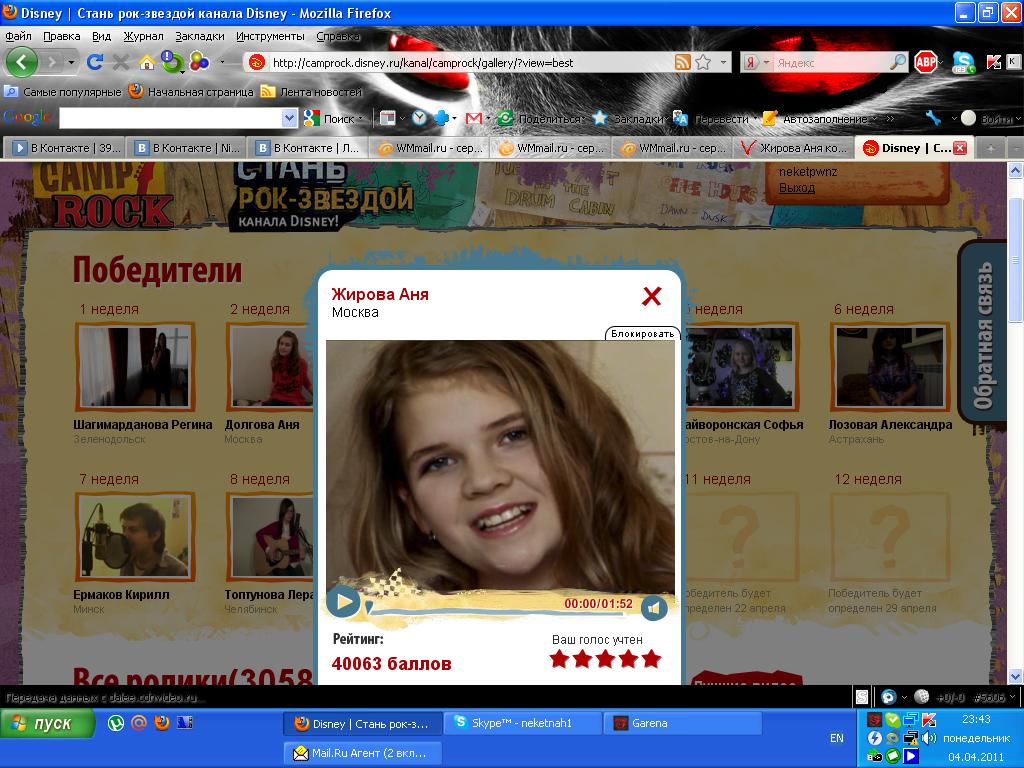
Task: Open the Журнал menu
Action: tap(143, 36)
